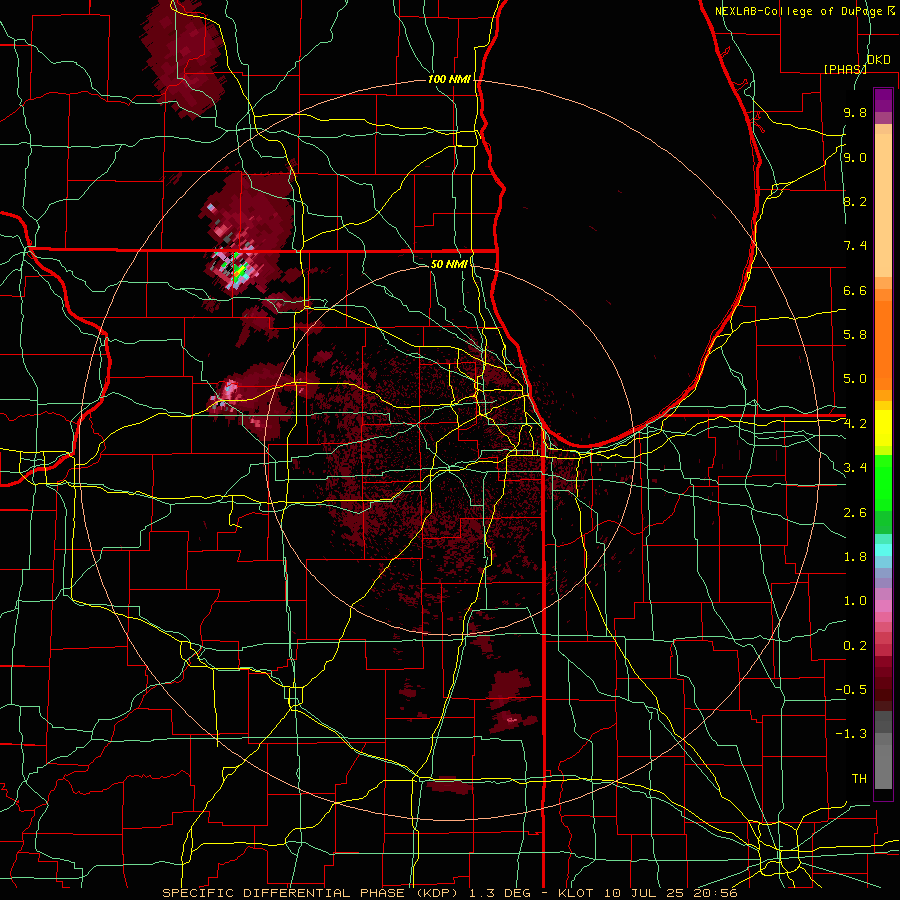Viewport: 900px width, 900px height.
Task: Select the 1.0 scale value
Action: pyautogui.click(x=855, y=601)
